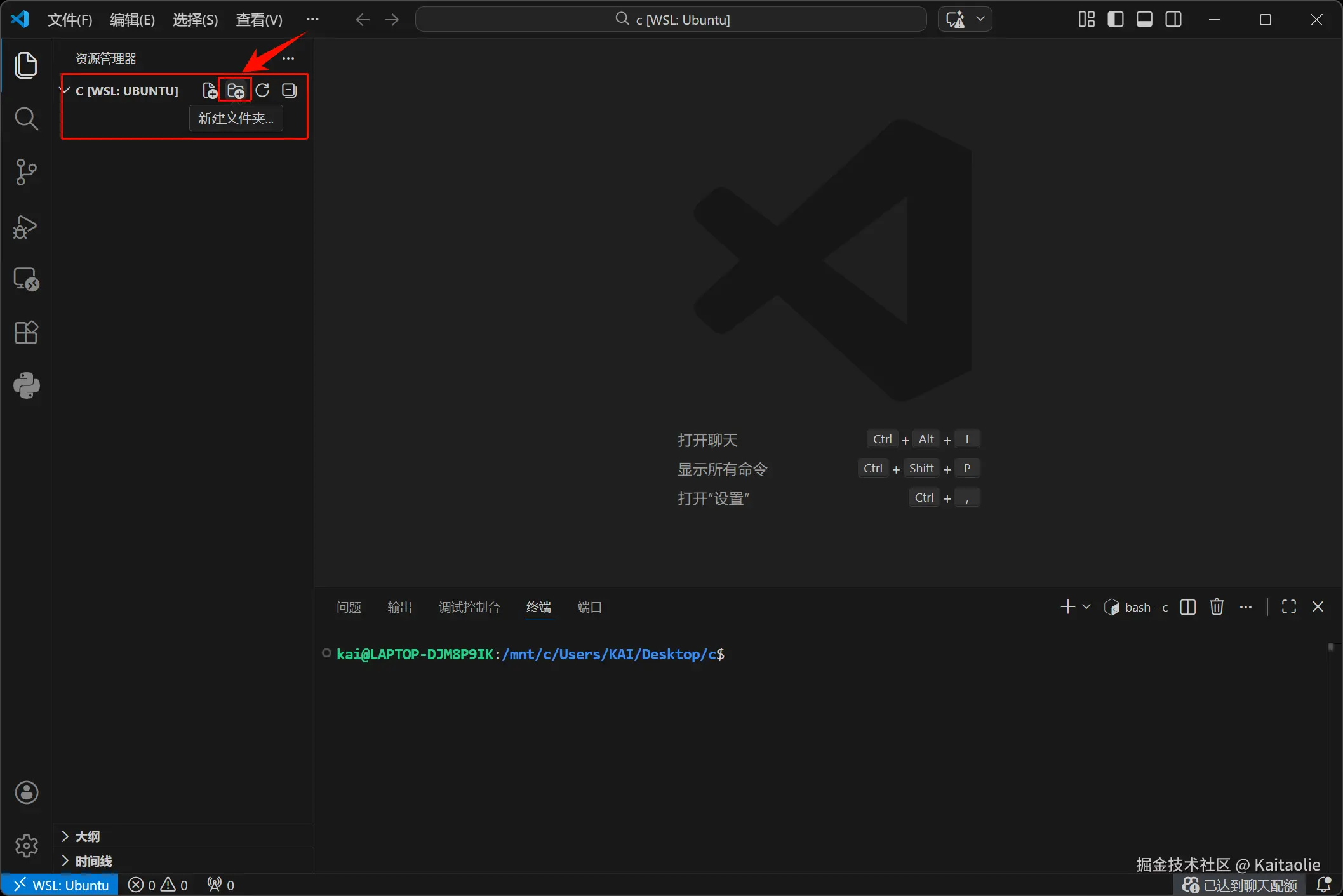Open the Source Control view
Screen dimensions: 1343x896
tap(26, 172)
